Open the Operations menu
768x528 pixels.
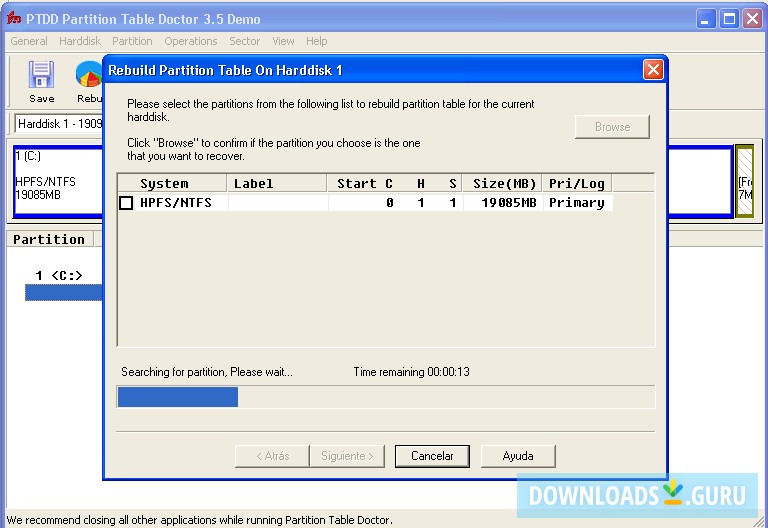(191, 41)
